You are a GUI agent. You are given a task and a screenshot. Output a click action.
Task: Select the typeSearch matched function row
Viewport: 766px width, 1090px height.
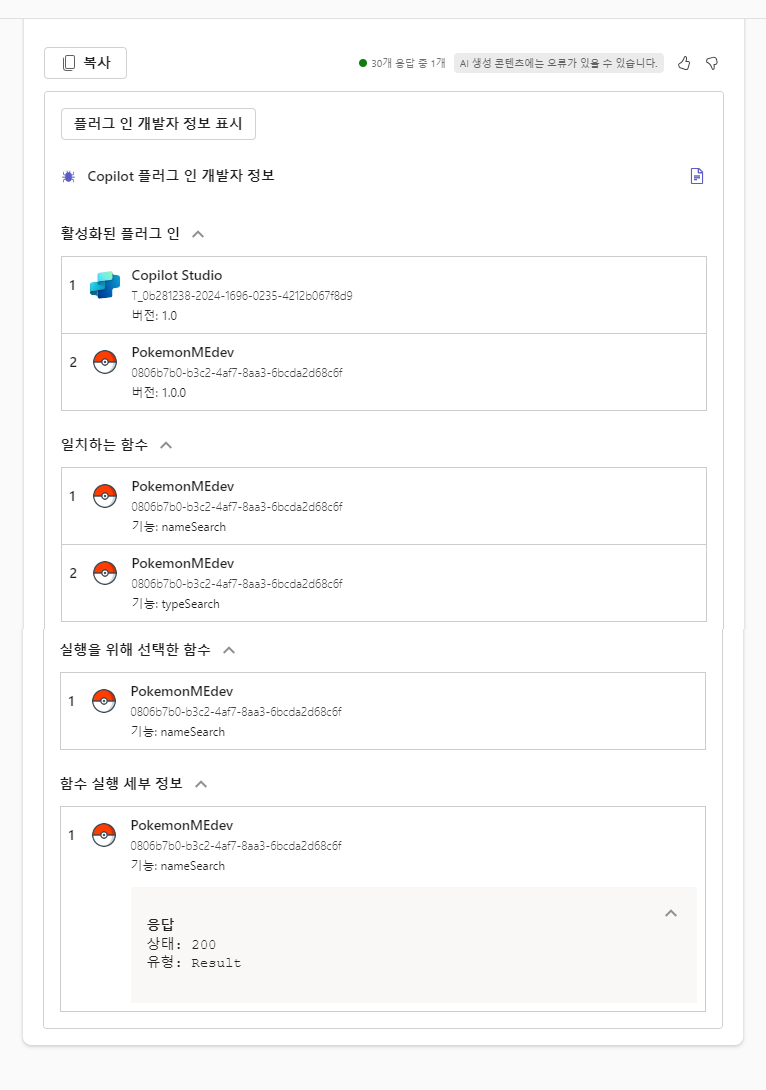tap(384, 583)
